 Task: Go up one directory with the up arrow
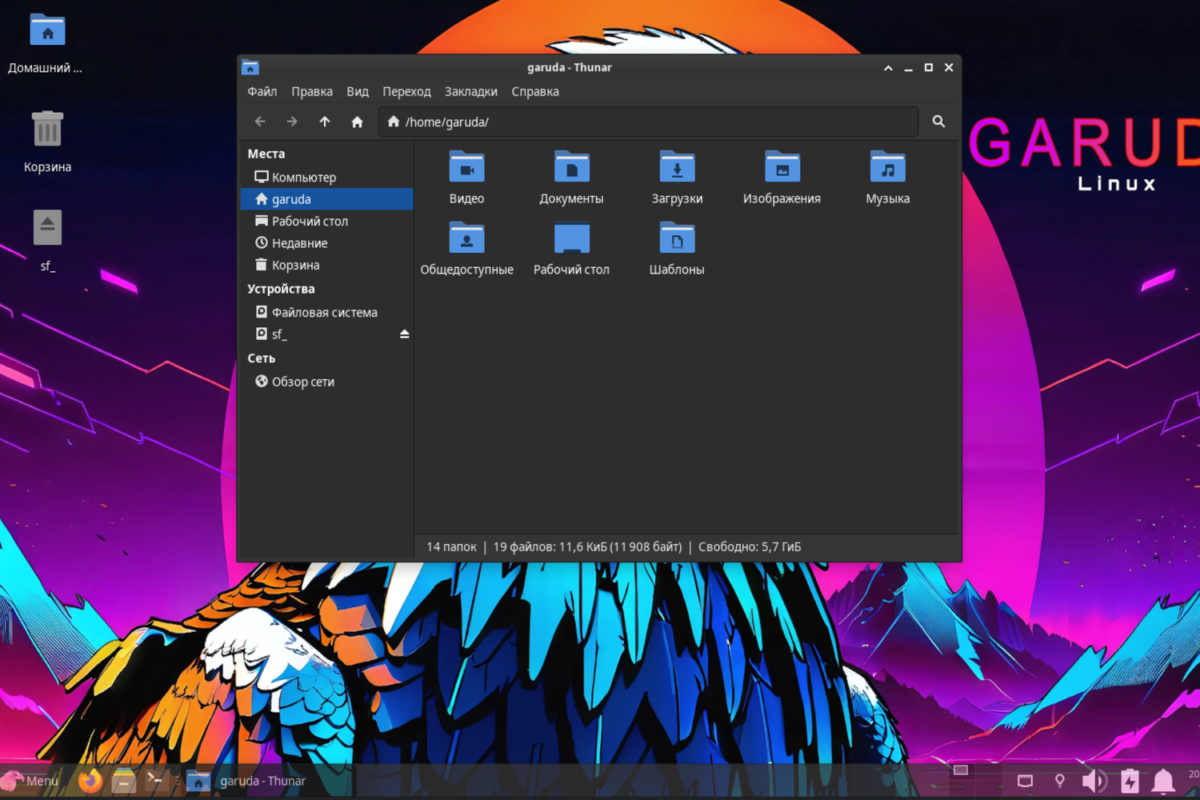pos(324,121)
